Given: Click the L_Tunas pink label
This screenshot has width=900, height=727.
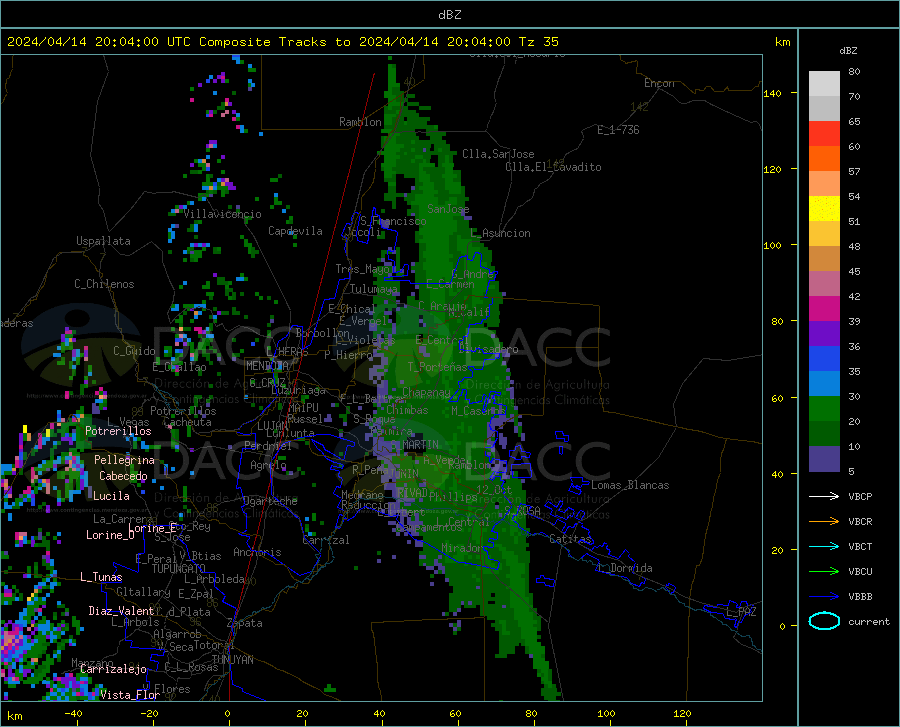Looking at the screenshot, I should [x=101, y=577].
